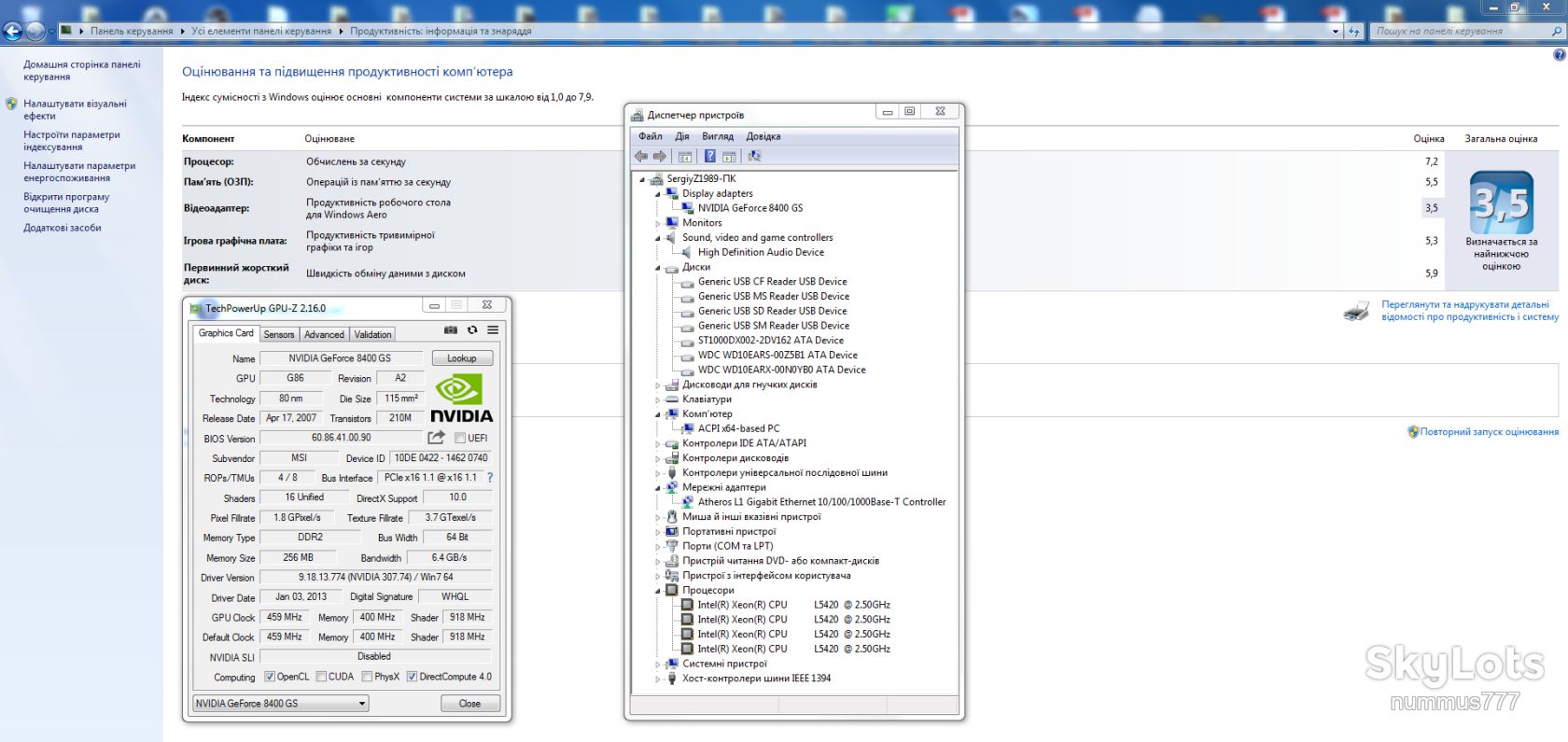Click the Device Manager help icon
Image resolution: width=1568 pixels, height=742 pixels.
point(710,156)
